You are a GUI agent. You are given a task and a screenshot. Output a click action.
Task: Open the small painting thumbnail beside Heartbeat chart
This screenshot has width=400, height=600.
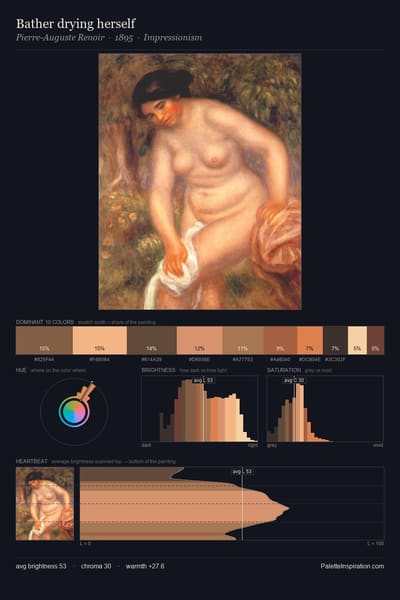[45, 504]
